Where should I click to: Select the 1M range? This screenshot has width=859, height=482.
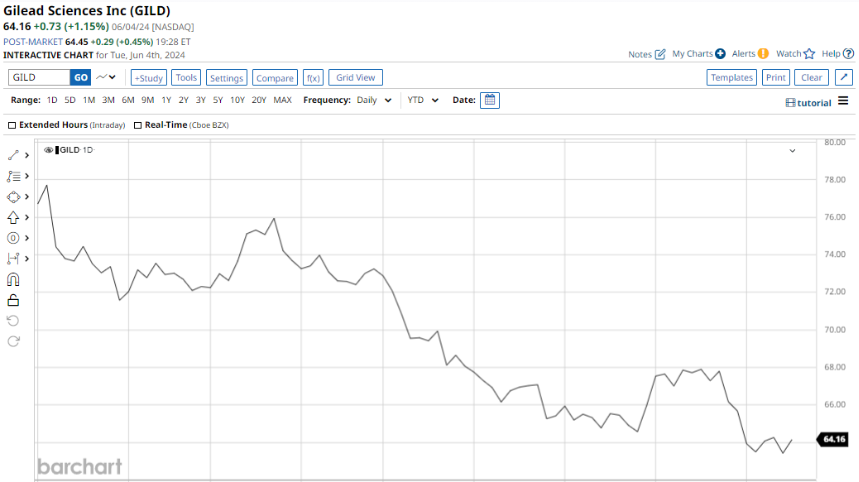pos(89,100)
